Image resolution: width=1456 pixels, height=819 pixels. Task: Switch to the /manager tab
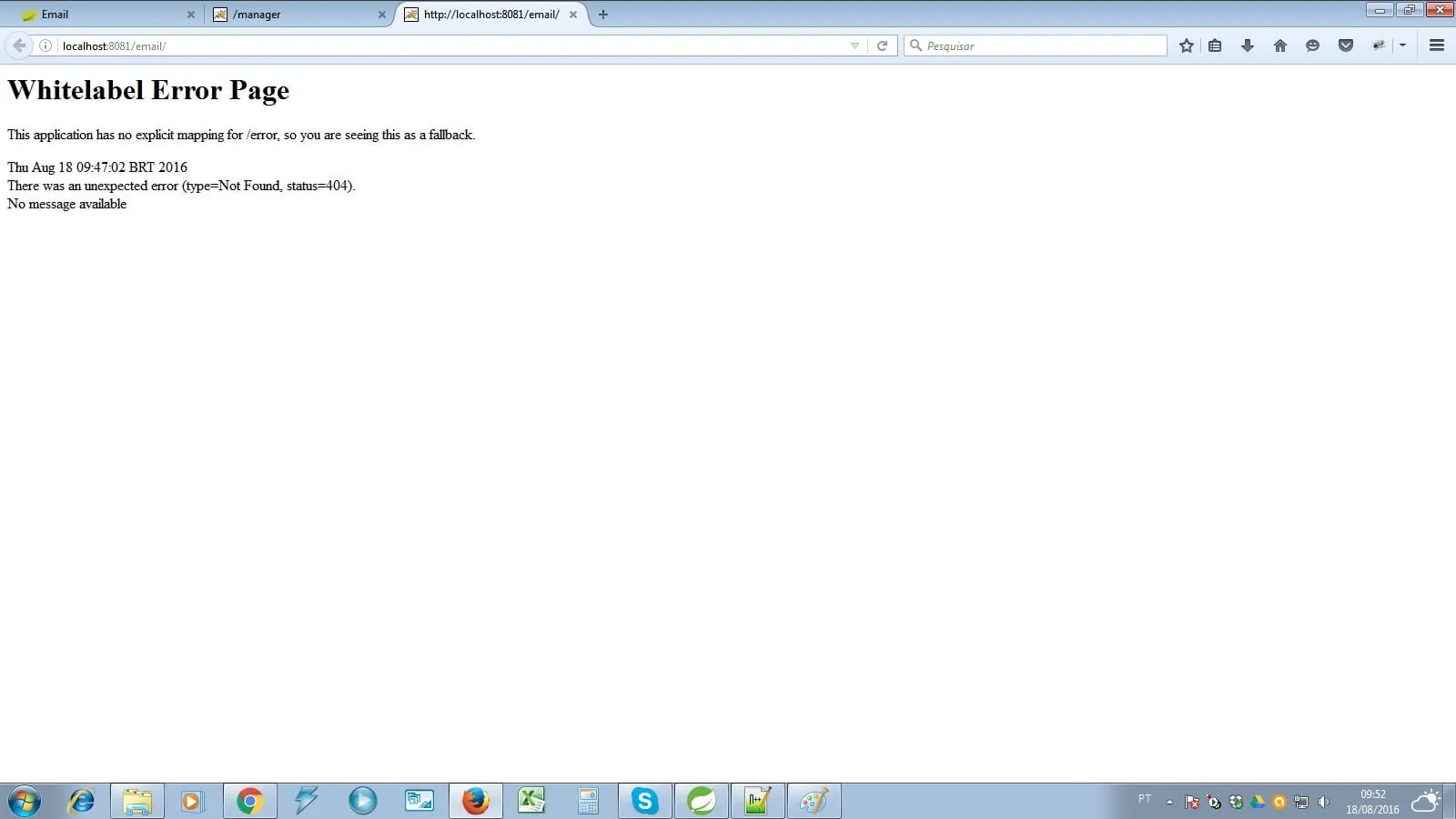click(291, 15)
